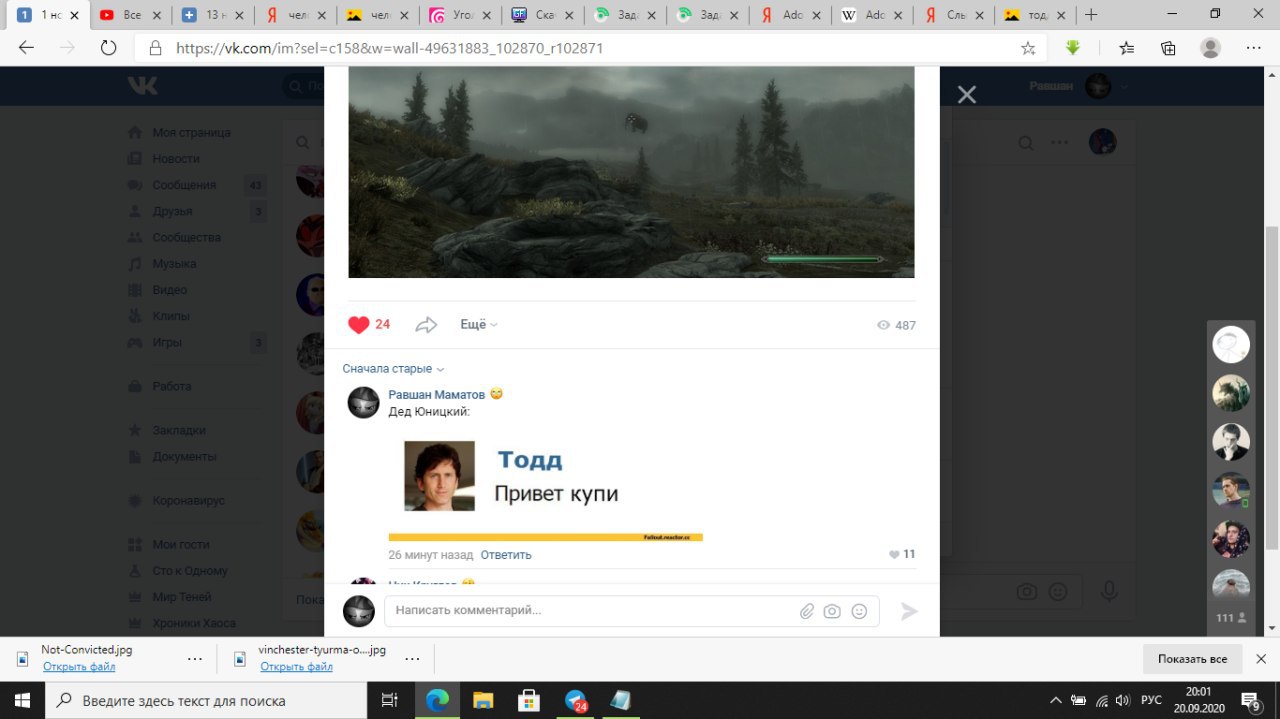Like the comment with 11 likes
The width and height of the screenshot is (1280, 719).
pos(902,554)
